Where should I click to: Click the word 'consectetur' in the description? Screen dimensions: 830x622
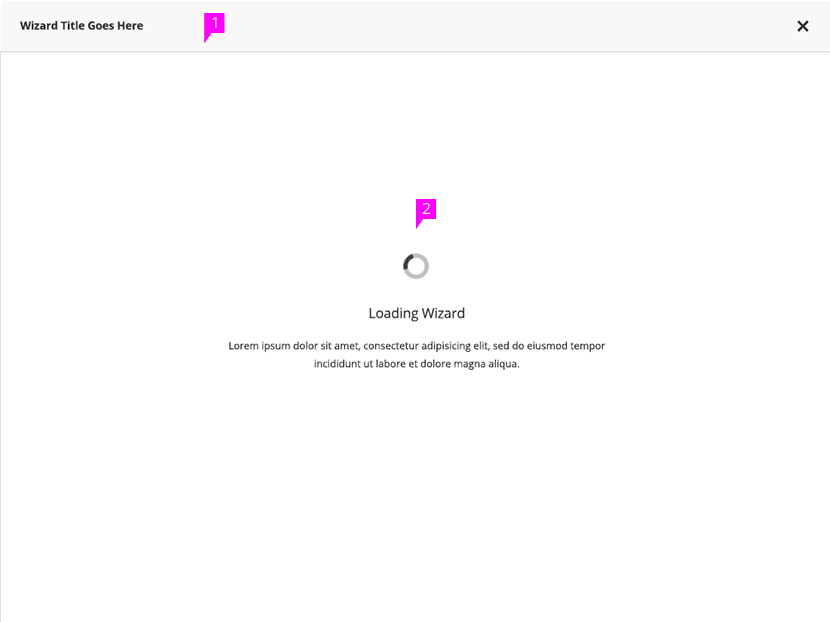coord(394,346)
